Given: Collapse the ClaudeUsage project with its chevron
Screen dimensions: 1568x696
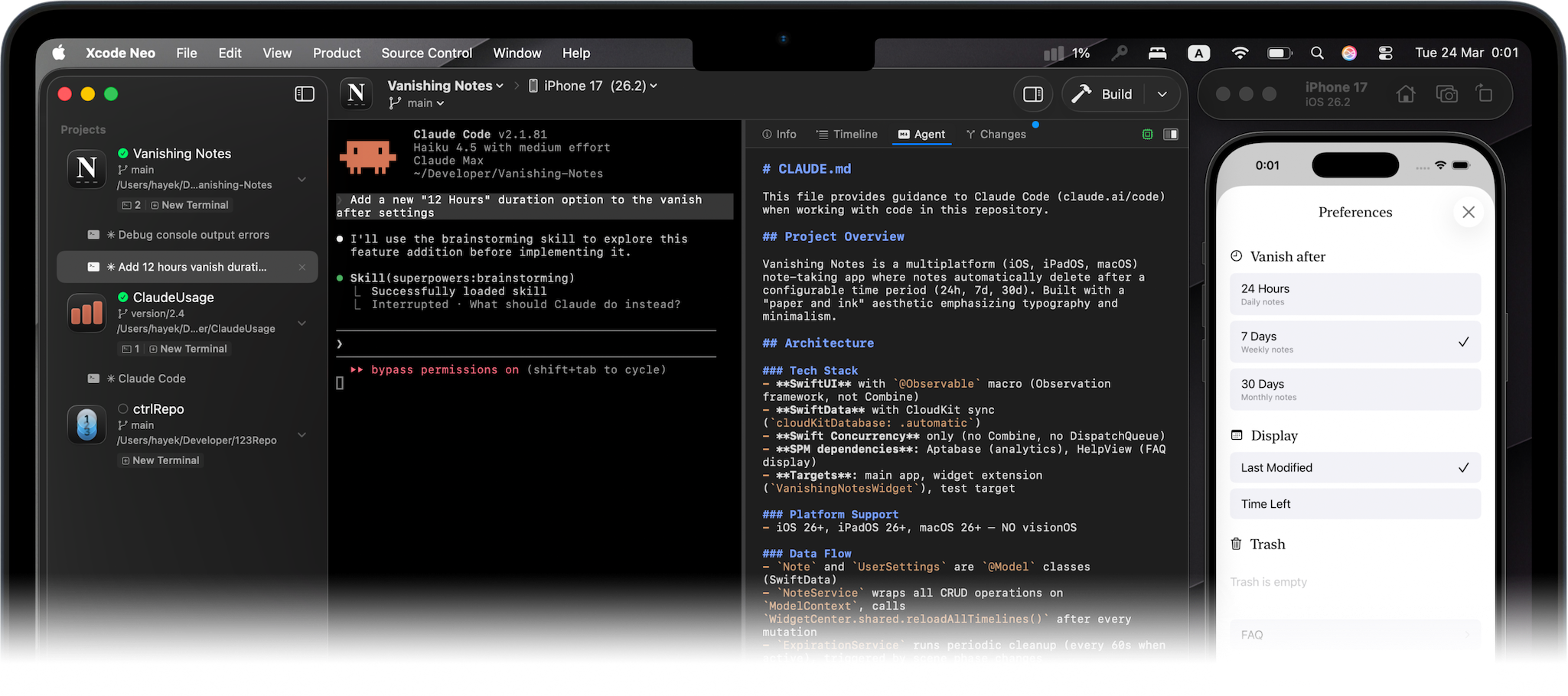Looking at the screenshot, I should tap(302, 323).
